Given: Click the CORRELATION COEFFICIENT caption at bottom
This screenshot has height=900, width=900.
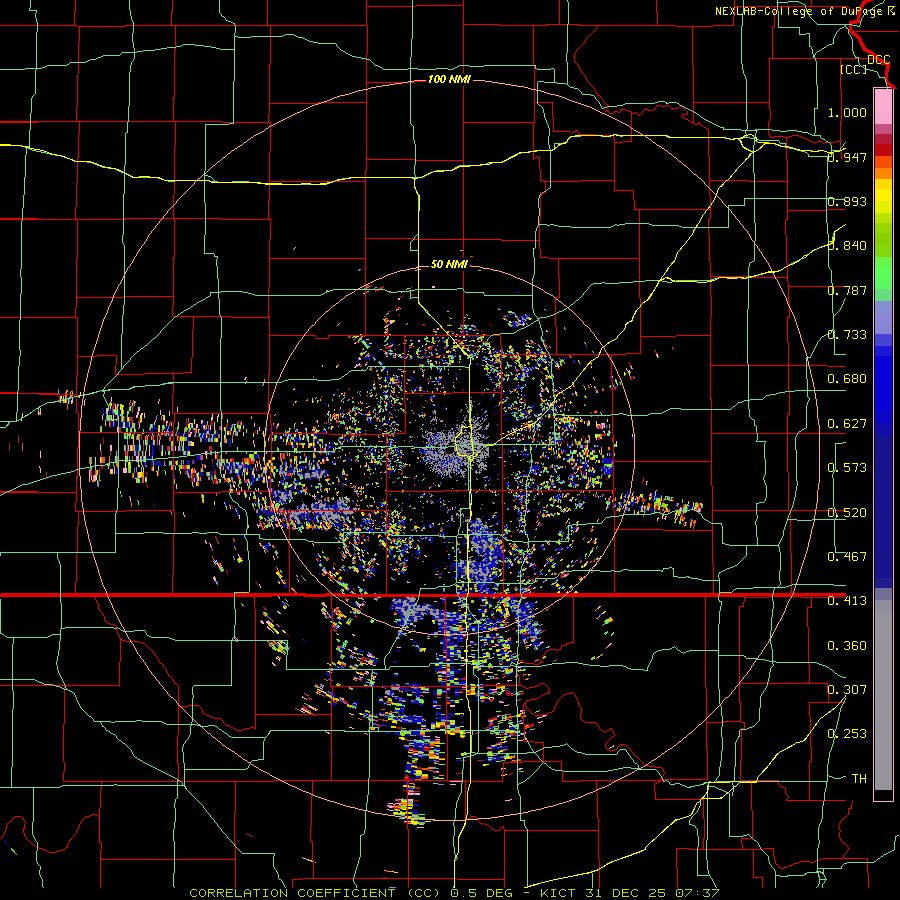Looking at the screenshot, I should click(x=454, y=893).
